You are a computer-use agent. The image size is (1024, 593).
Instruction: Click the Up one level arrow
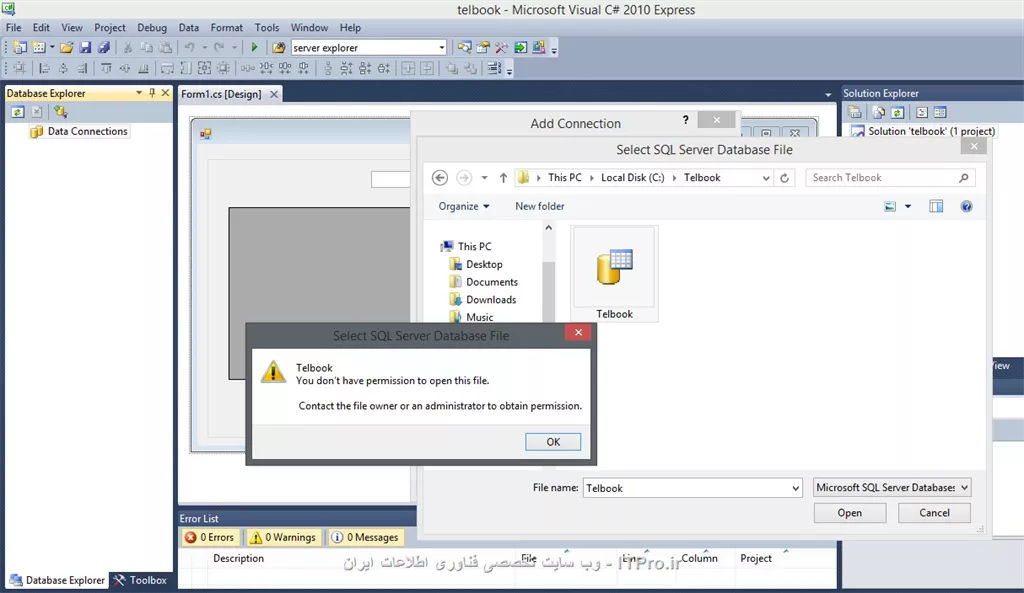coord(503,178)
